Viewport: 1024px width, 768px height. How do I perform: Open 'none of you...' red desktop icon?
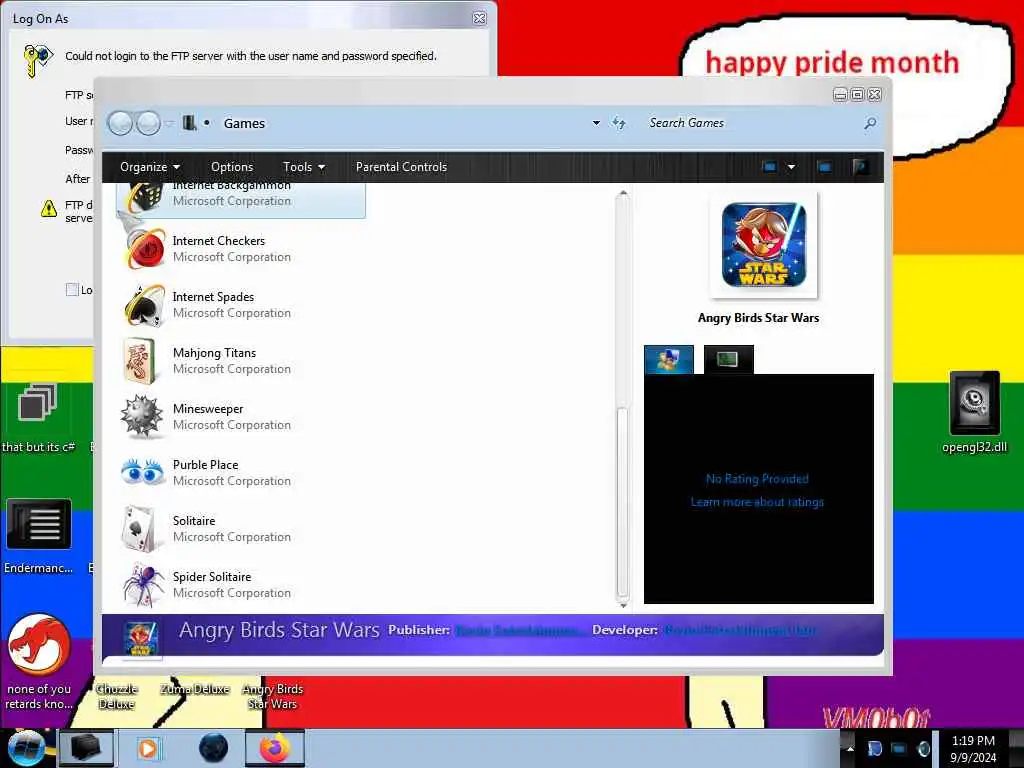pos(39,661)
